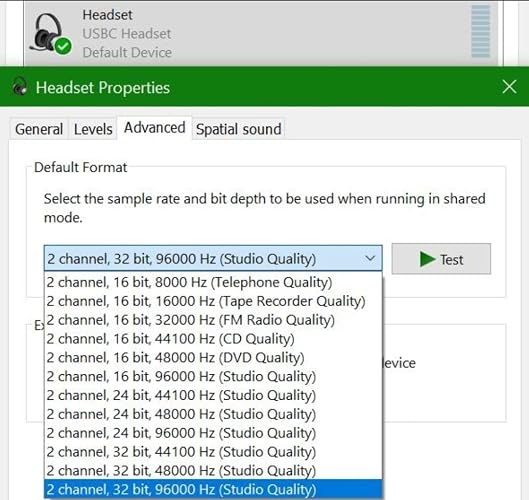This screenshot has width=529, height=500.
Task: Click the Headset volume level meter
Action: (480, 31)
